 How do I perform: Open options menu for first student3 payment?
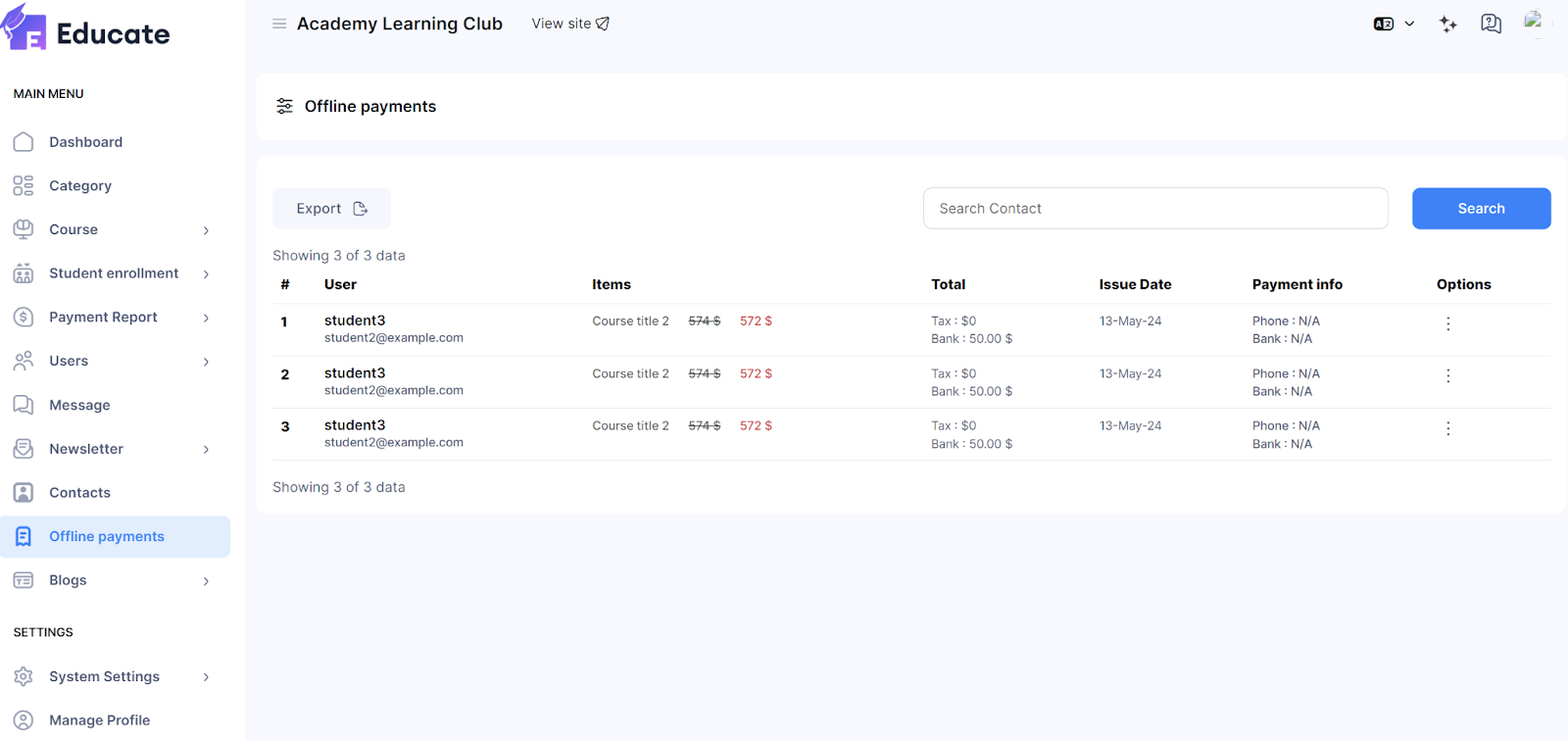tap(1447, 323)
